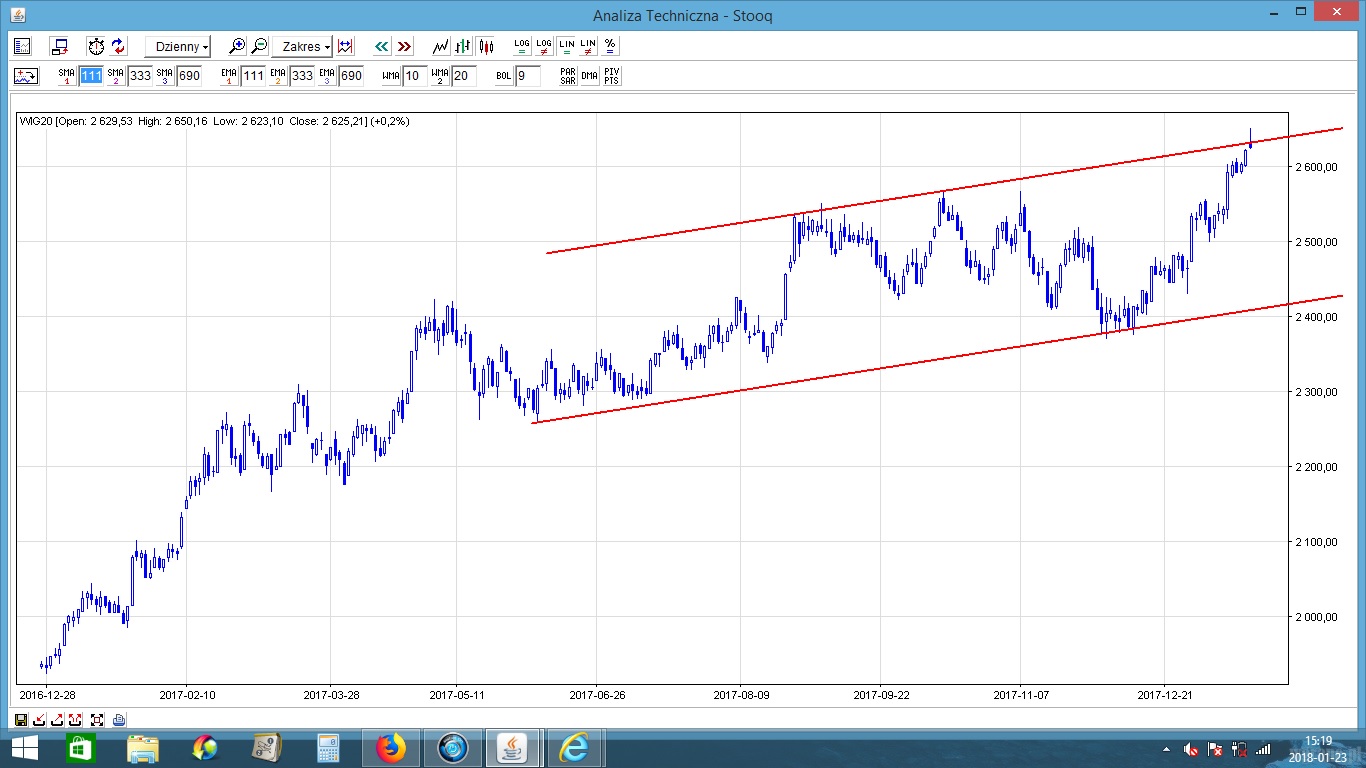
Task: Click the zoom out magnifier icon
Action: tap(259, 46)
